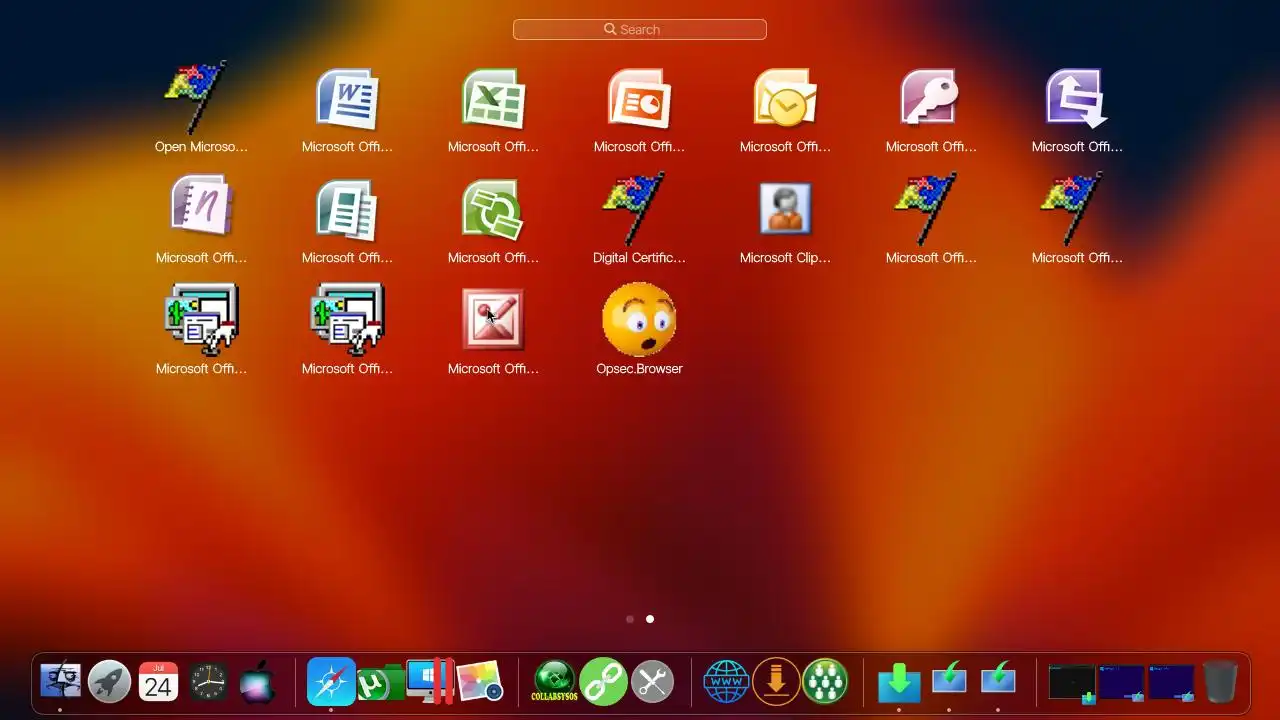Open Safari compass in Dock
Screen dimensions: 1280x720
(331, 682)
